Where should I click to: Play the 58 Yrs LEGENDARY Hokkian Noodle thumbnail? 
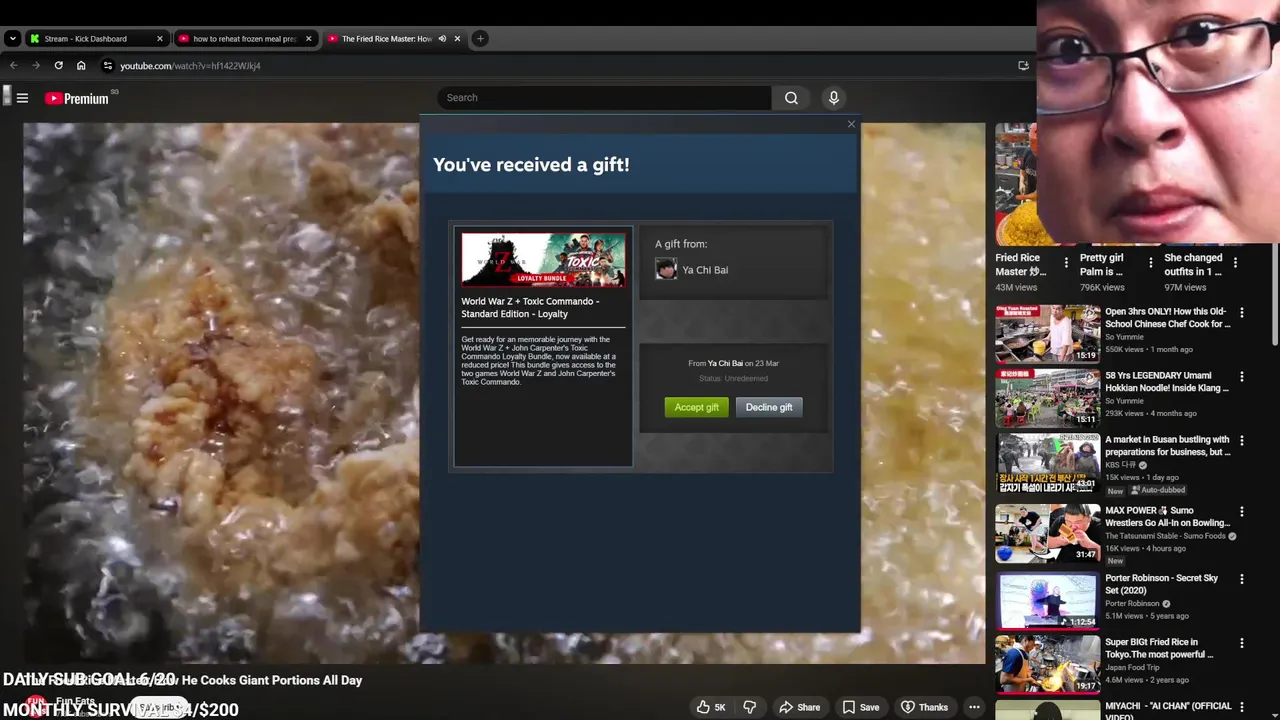click(1047, 397)
